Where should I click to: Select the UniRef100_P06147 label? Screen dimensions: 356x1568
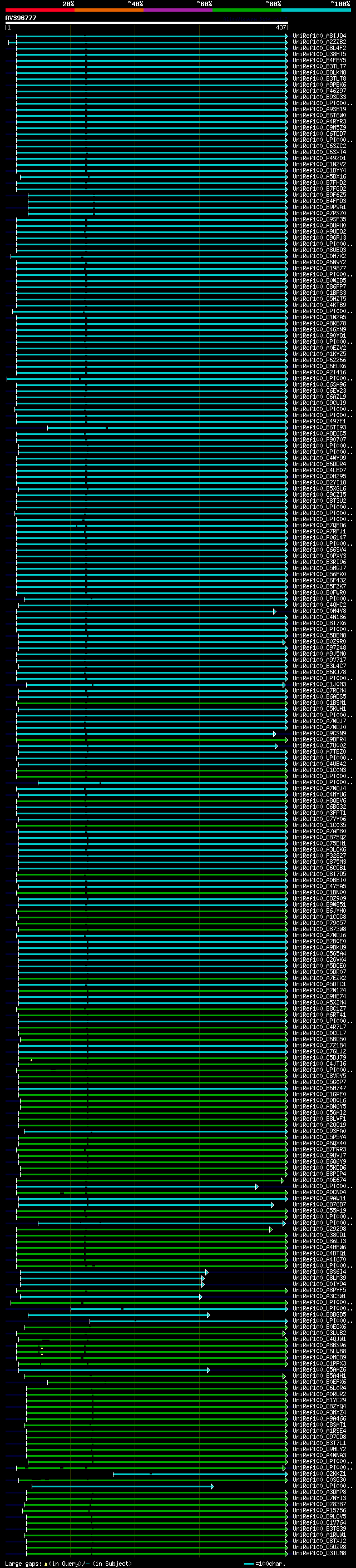click(x=319, y=537)
